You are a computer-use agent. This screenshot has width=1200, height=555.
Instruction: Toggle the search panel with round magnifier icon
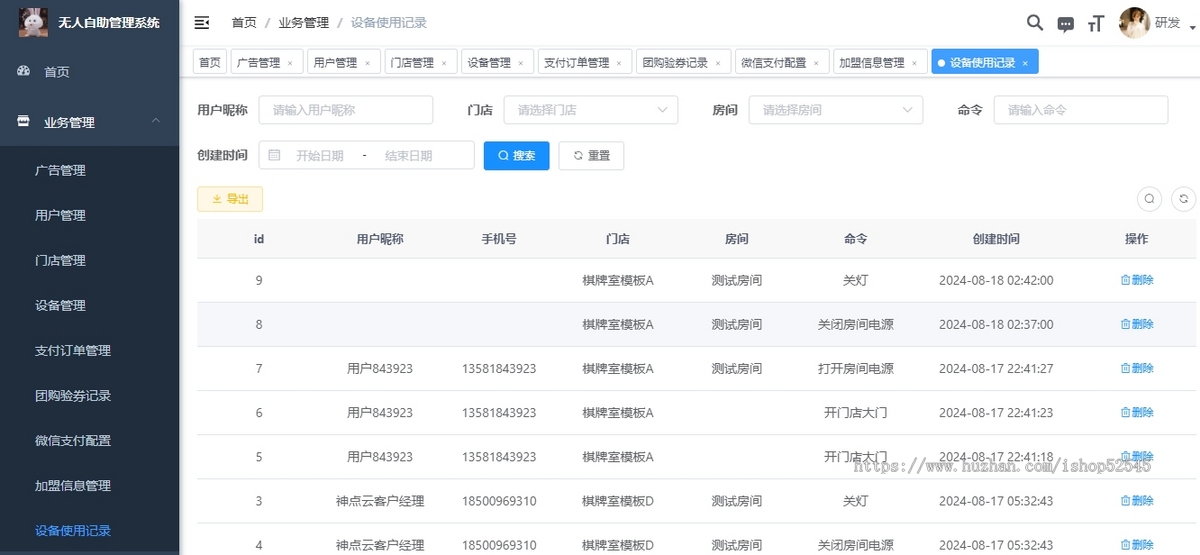[1150, 199]
